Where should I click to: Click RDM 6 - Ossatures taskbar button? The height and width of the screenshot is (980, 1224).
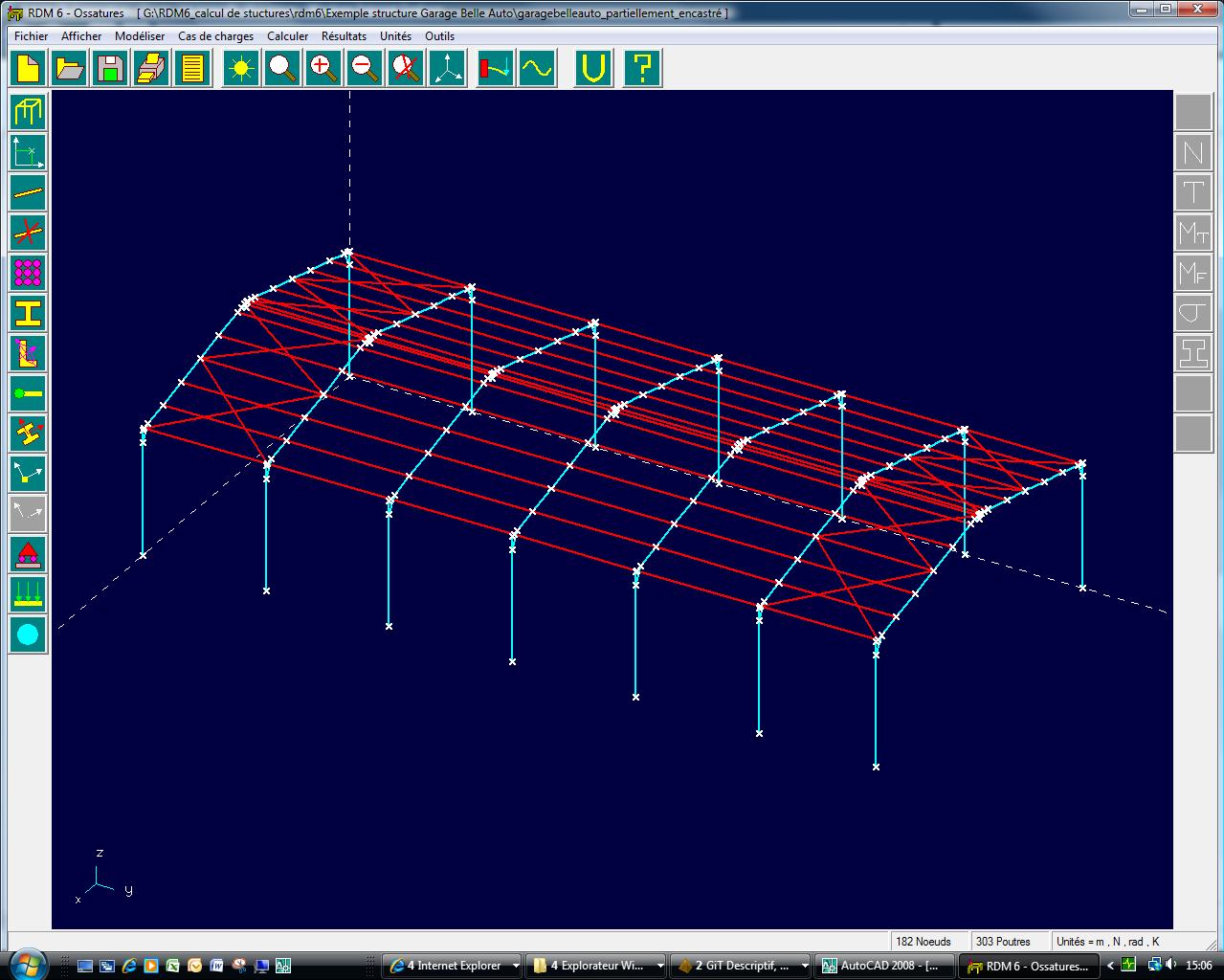(1031, 966)
